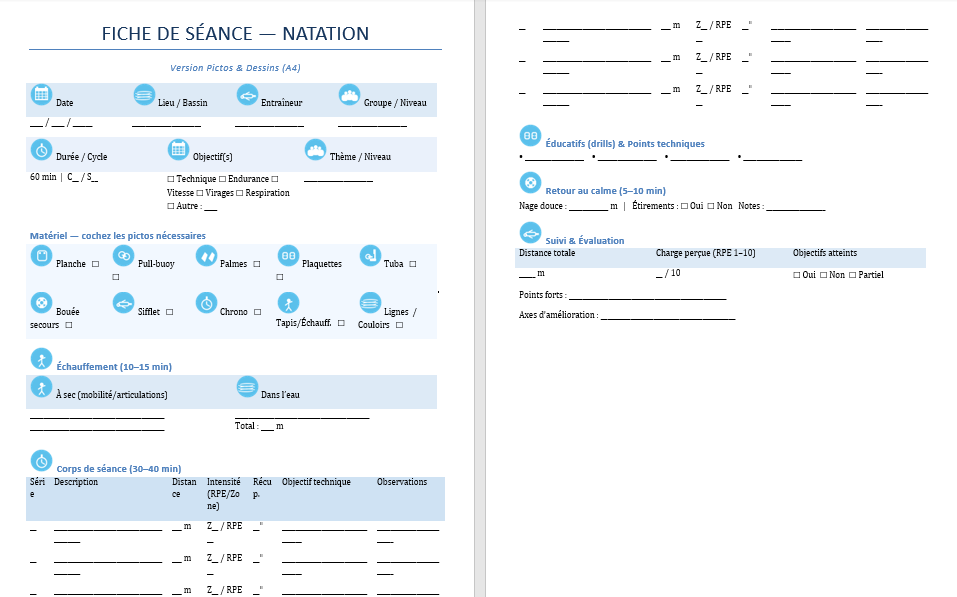The height and width of the screenshot is (597, 957).
Task: Tick the Palmes checkbox
Action: tap(257, 264)
